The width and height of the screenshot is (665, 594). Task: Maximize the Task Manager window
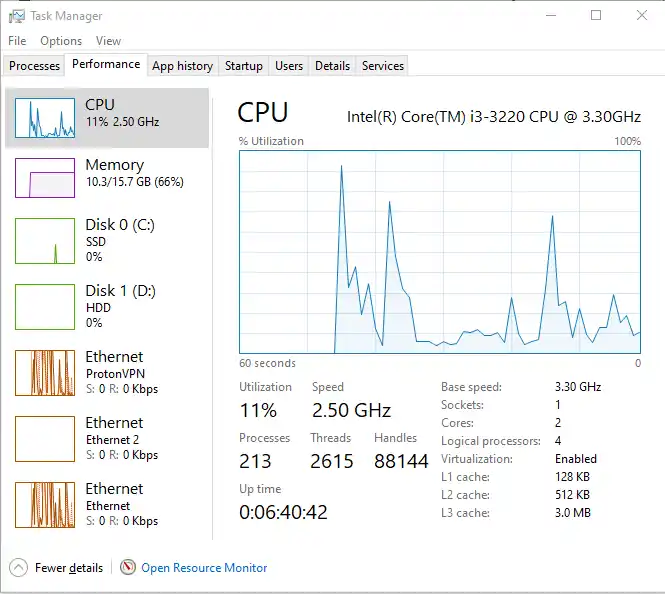click(596, 16)
